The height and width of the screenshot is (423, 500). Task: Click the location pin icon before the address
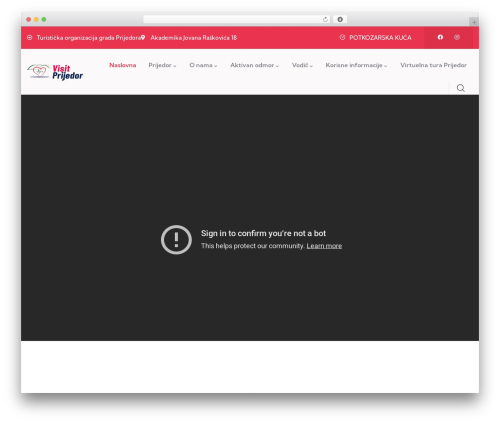(143, 38)
